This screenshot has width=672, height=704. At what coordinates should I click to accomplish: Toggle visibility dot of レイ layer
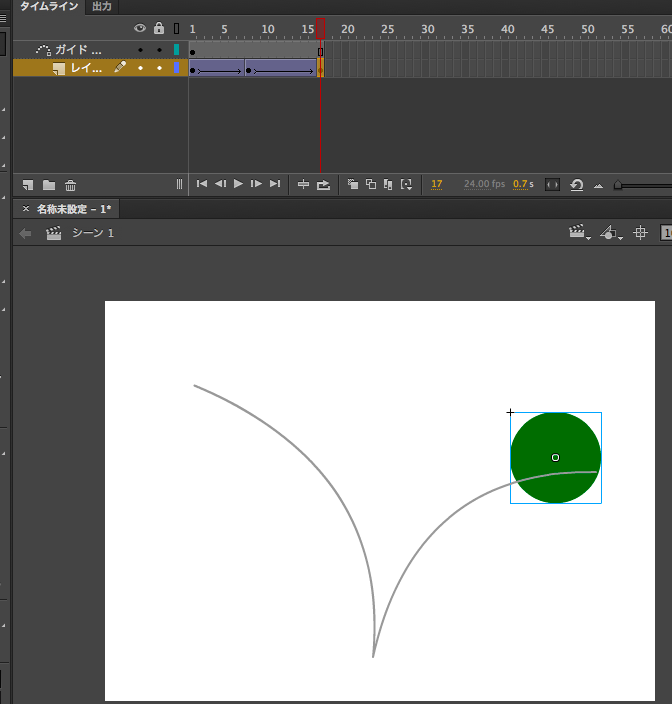click(x=141, y=68)
